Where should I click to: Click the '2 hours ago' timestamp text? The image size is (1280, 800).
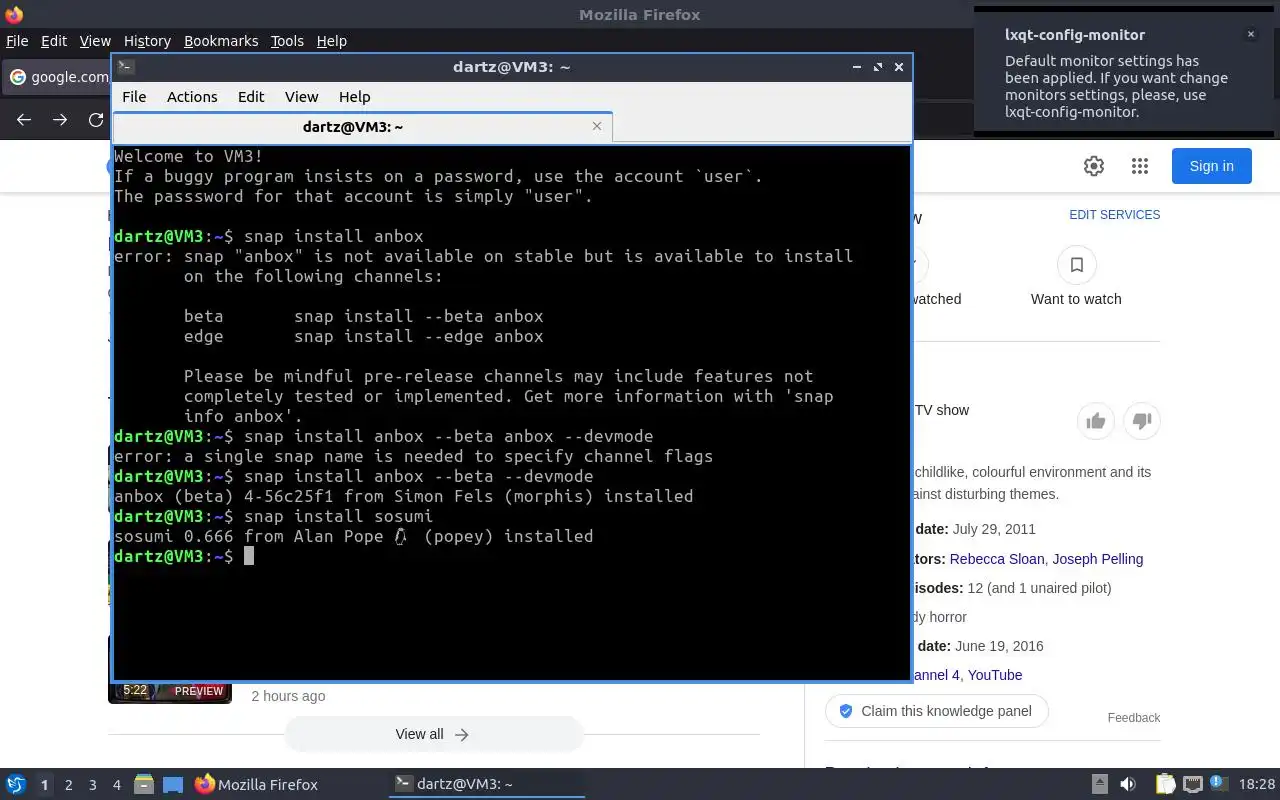point(288,696)
